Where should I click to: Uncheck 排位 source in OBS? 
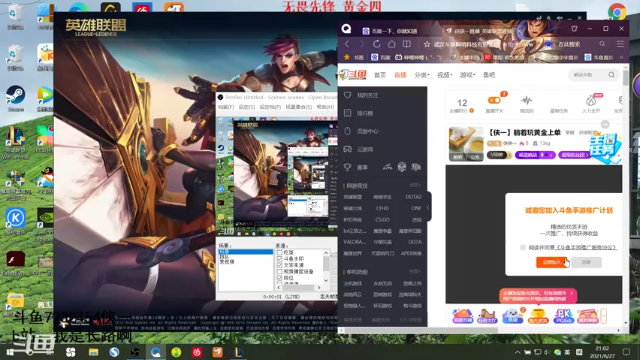280,278
